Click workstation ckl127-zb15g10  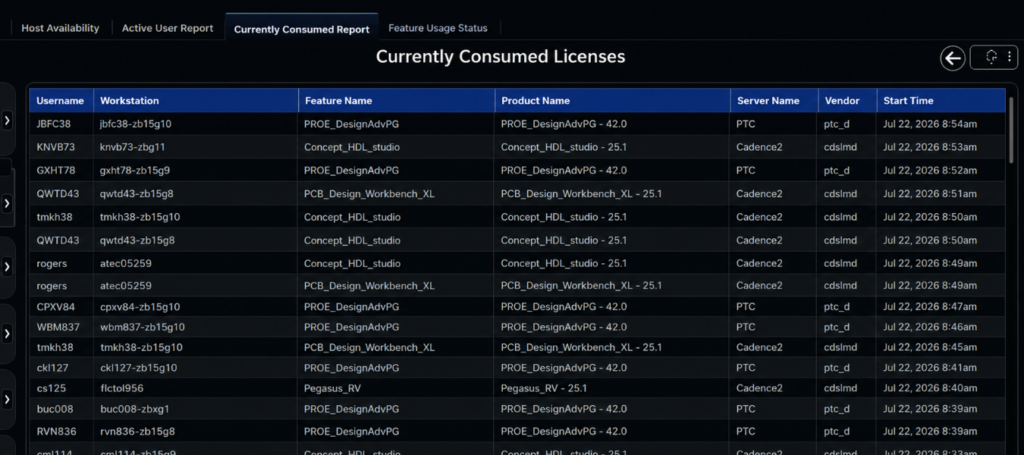point(137,368)
